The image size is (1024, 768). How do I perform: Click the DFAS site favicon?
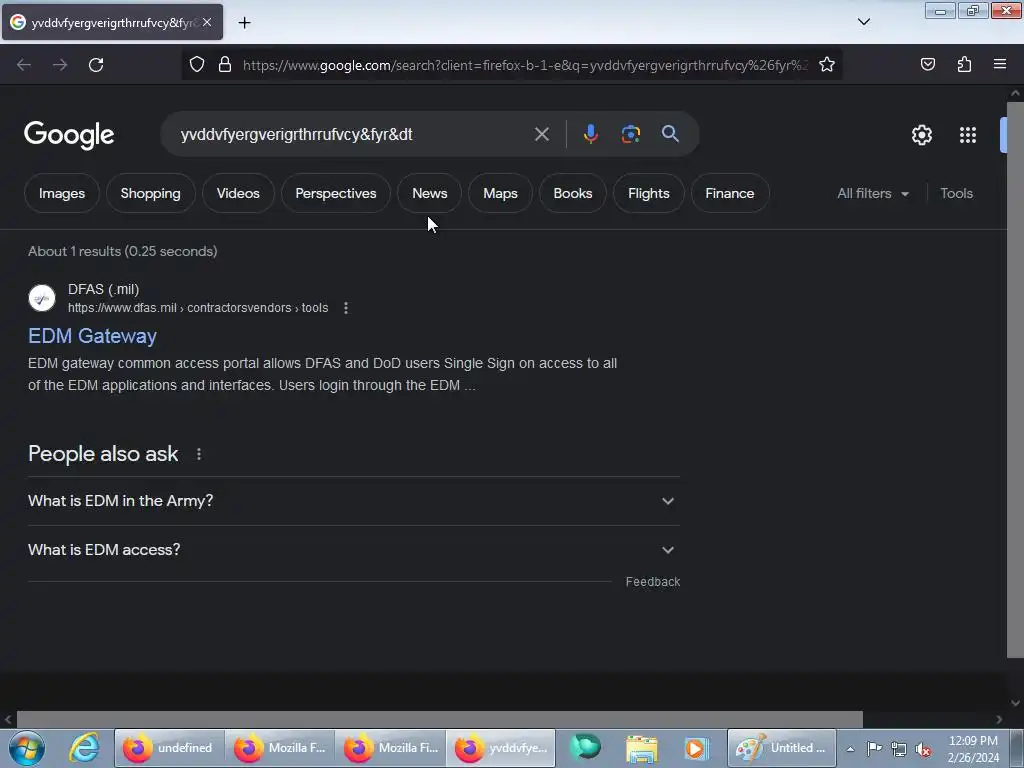coord(42,298)
